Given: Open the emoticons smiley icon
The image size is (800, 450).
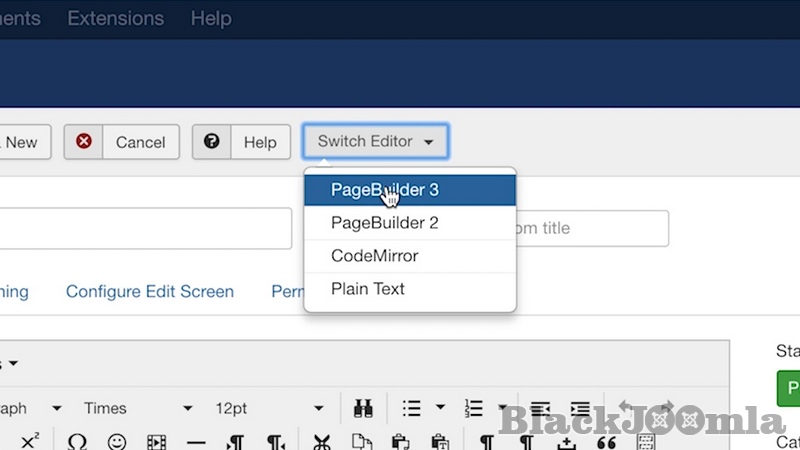Looking at the screenshot, I should (117, 441).
